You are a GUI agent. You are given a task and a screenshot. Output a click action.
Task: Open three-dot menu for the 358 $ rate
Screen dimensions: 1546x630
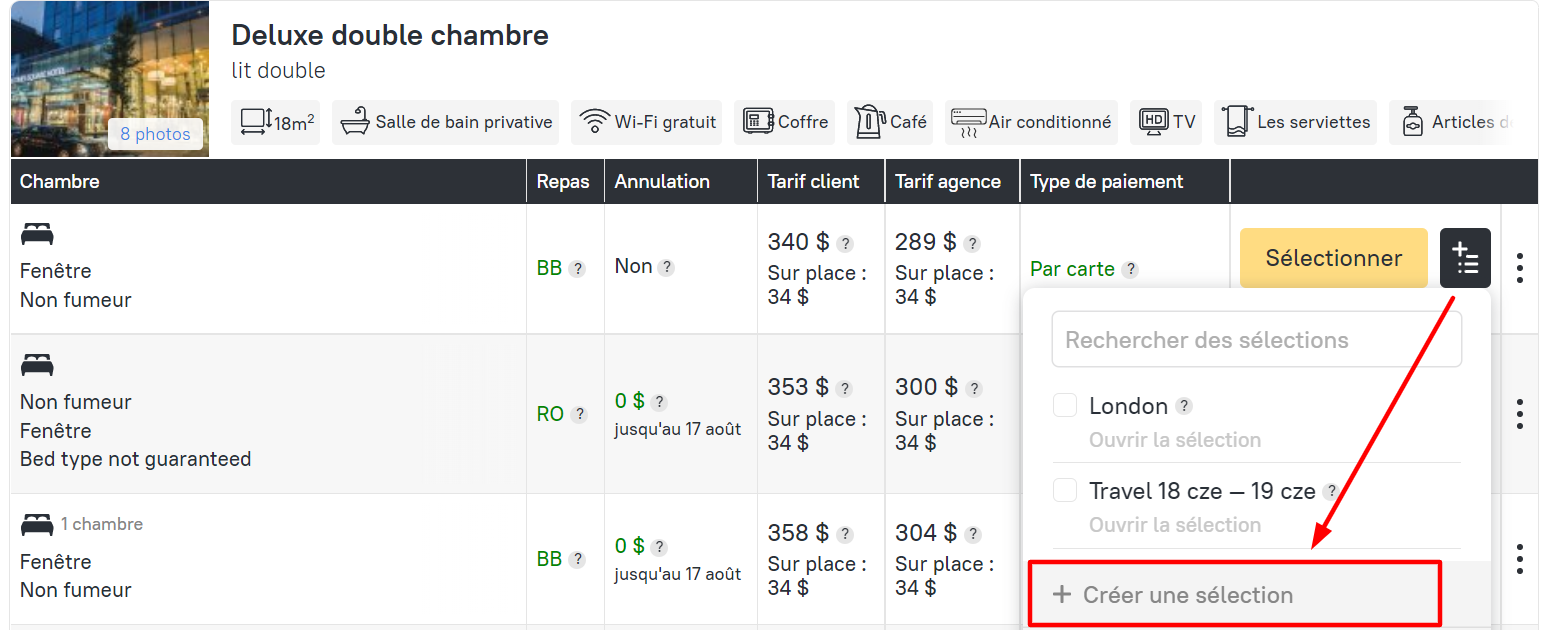coord(1520,559)
